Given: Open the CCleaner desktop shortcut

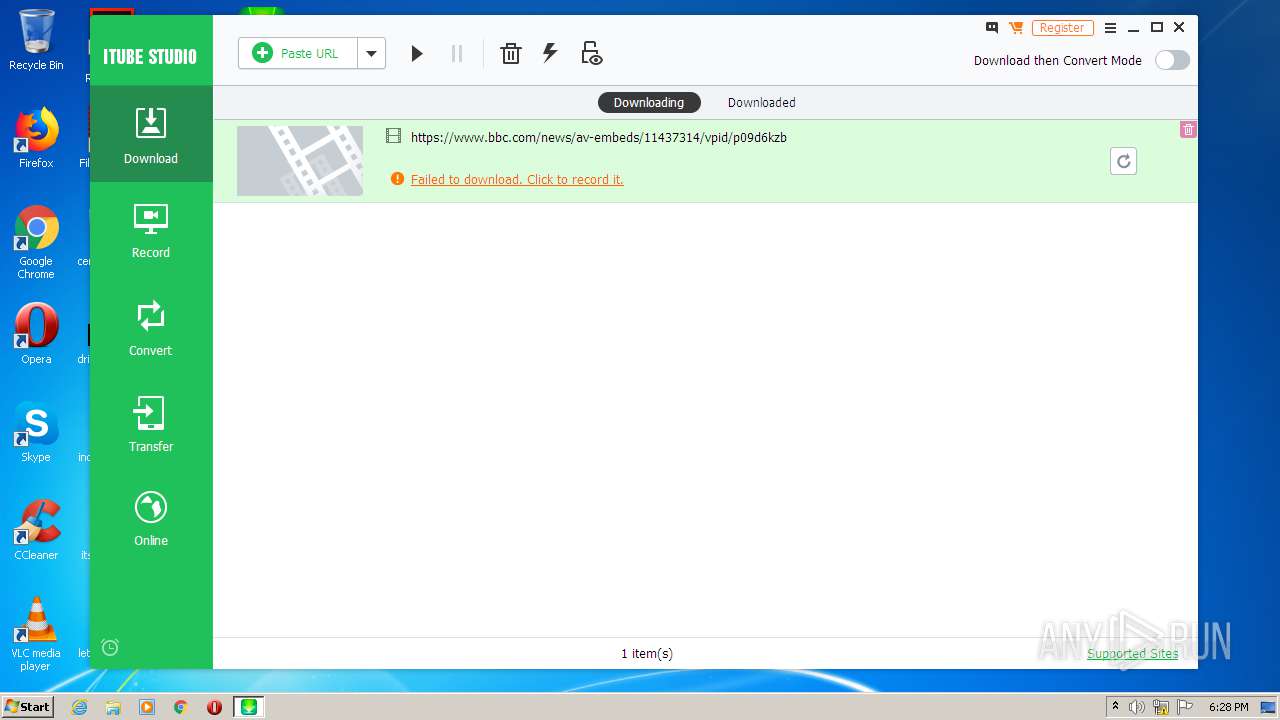Looking at the screenshot, I should pyautogui.click(x=36, y=529).
